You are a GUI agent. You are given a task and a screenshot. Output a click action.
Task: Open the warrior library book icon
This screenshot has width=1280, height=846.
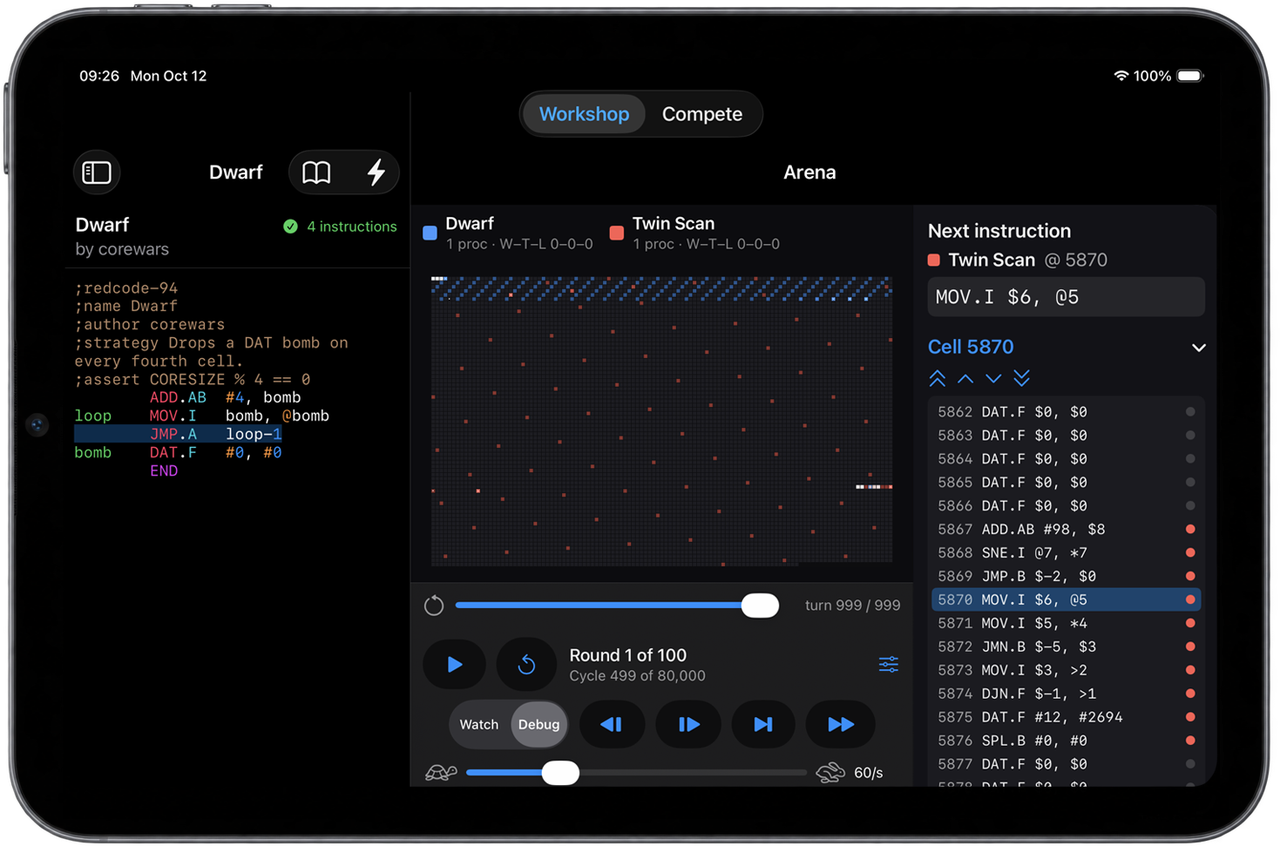(x=317, y=172)
